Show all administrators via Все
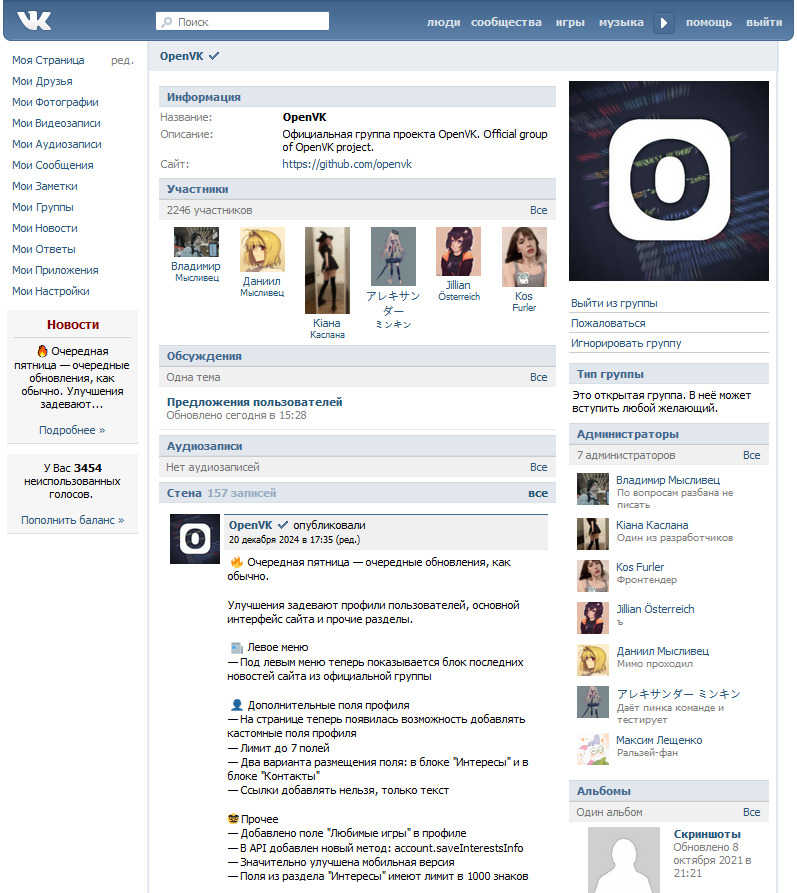Screen dimensions: 797x893 751,455
